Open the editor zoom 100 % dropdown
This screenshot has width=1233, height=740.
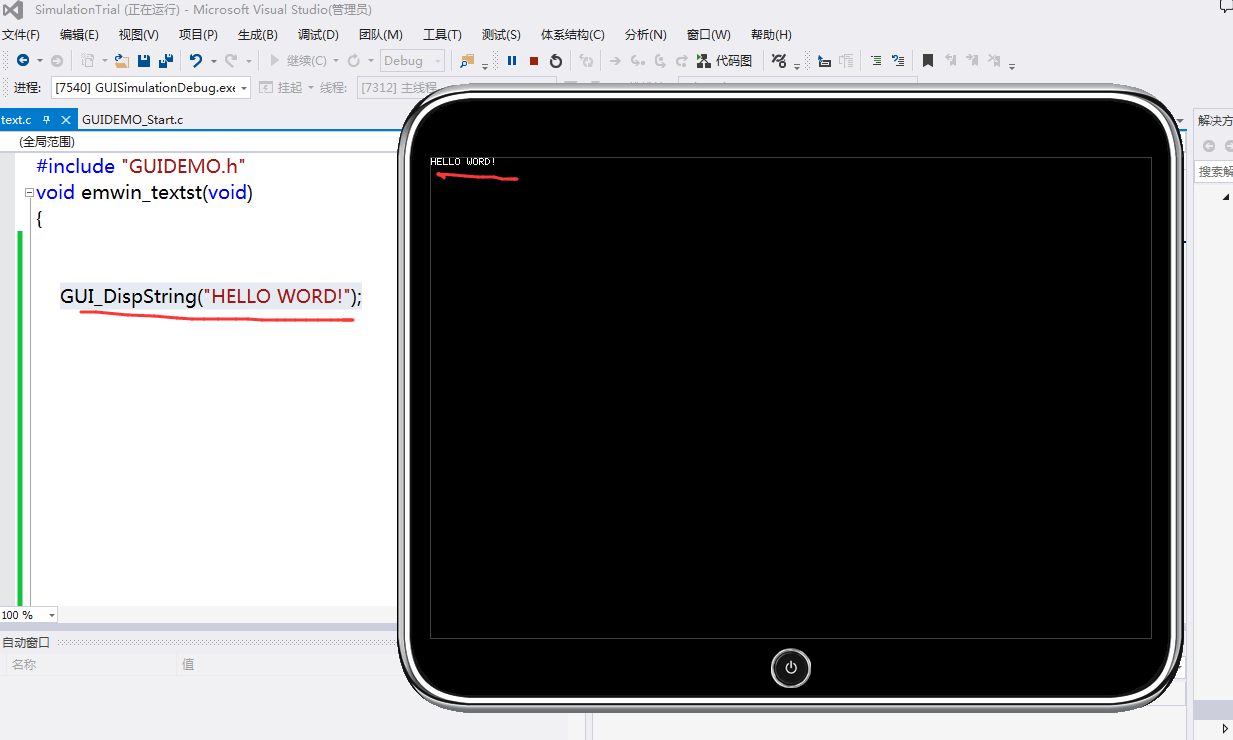pyautogui.click(x=29, y=615)
